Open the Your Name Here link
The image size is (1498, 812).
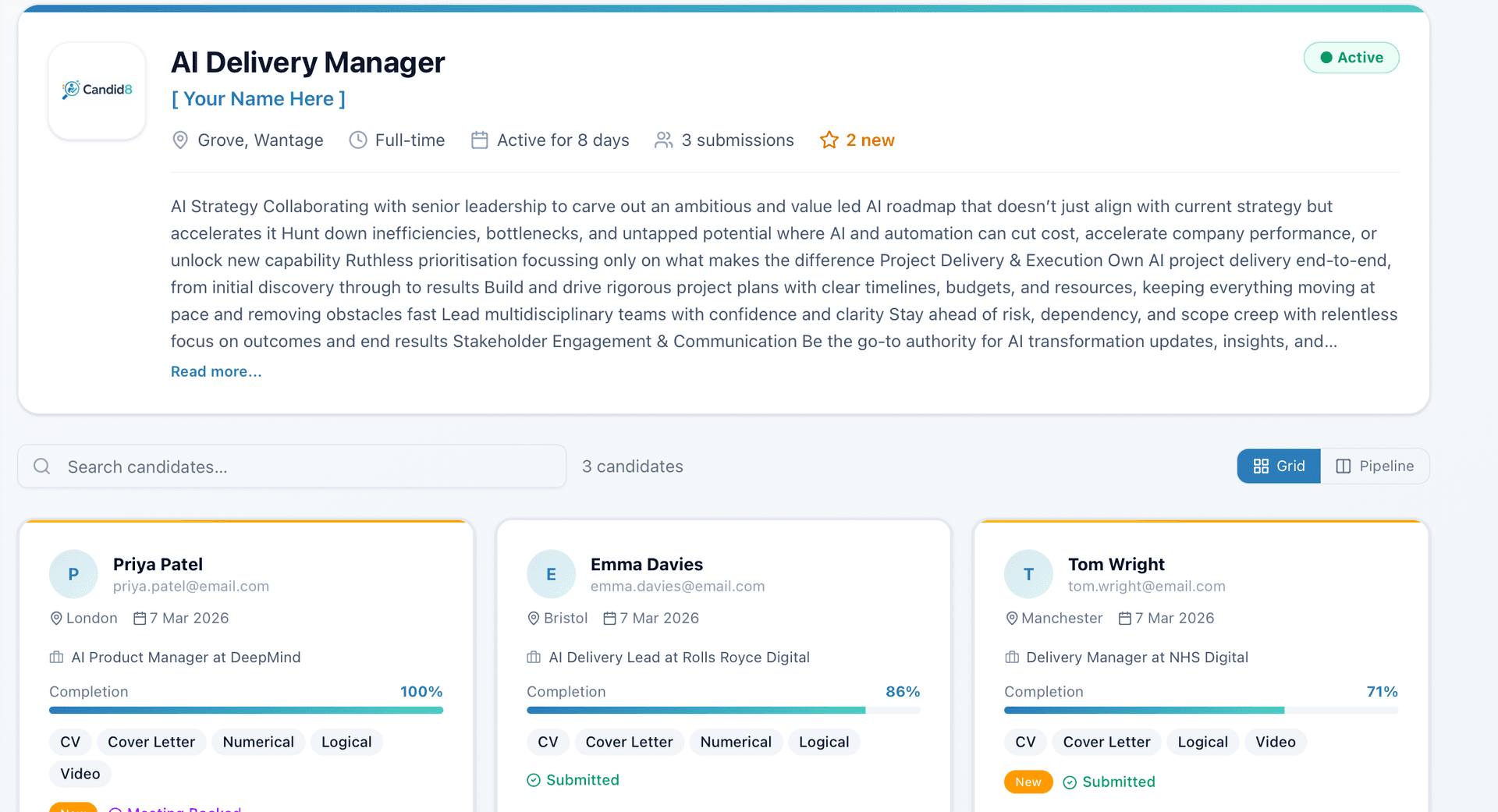tap(258, 99)
